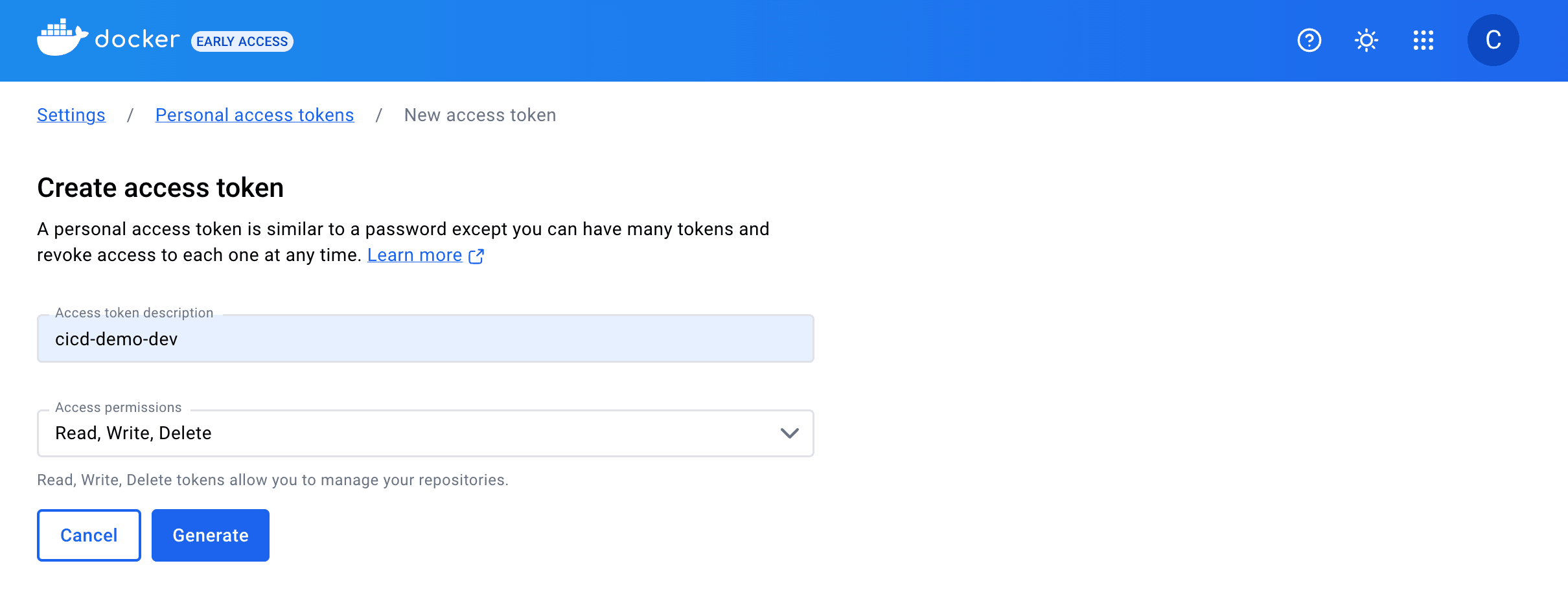The width and height of the screenshot is (1568, 605).
Task: Click the Docker whale logo
Action: coord(62,38)
